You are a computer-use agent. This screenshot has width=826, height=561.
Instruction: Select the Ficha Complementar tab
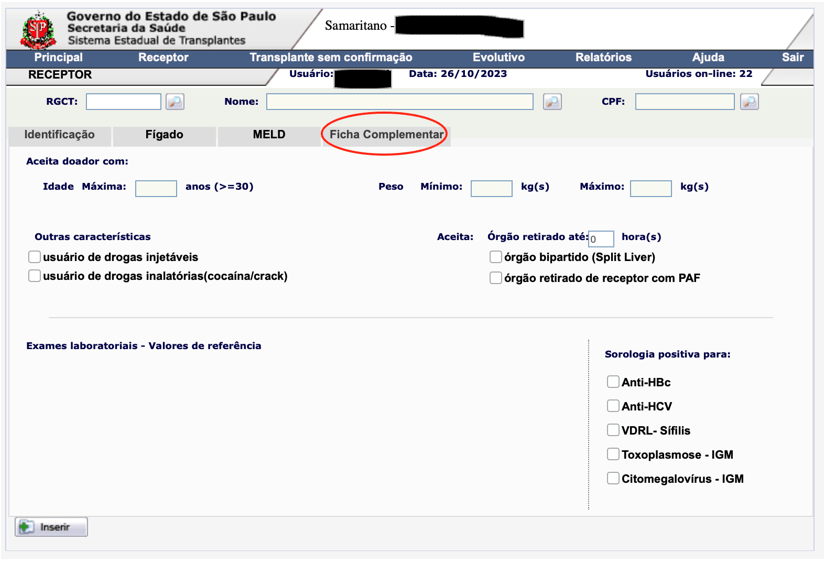coord(386,135)
